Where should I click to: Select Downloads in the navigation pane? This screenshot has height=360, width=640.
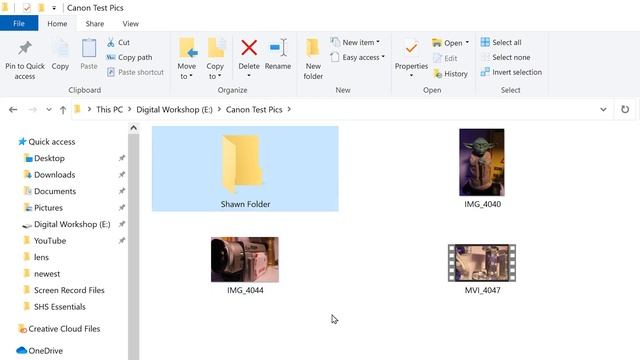pyautogui.click(x=49, y=175)
